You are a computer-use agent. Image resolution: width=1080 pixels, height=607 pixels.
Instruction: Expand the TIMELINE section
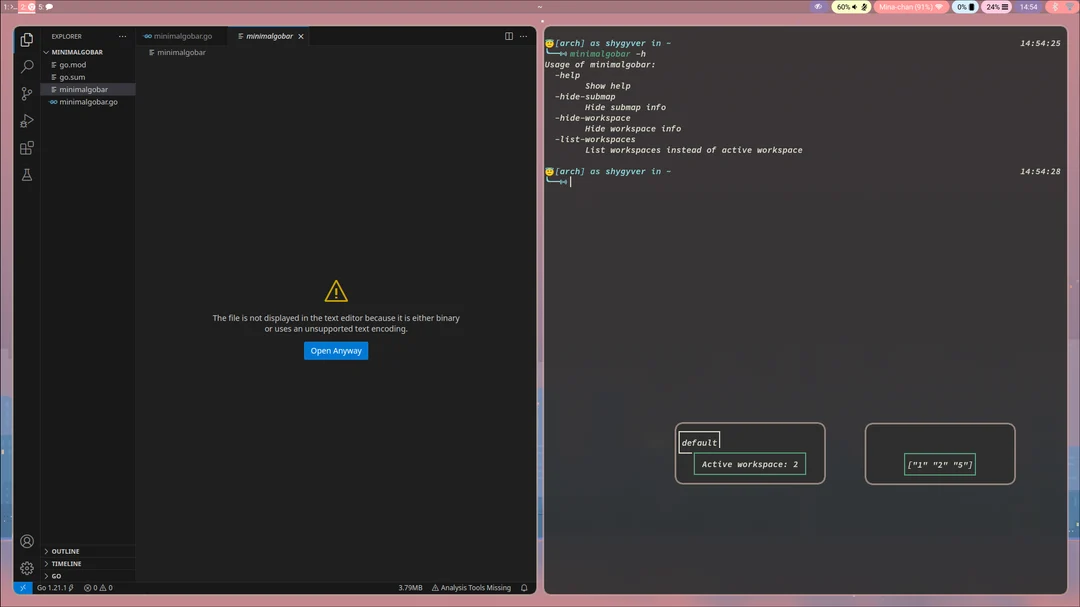click(65, 563)
